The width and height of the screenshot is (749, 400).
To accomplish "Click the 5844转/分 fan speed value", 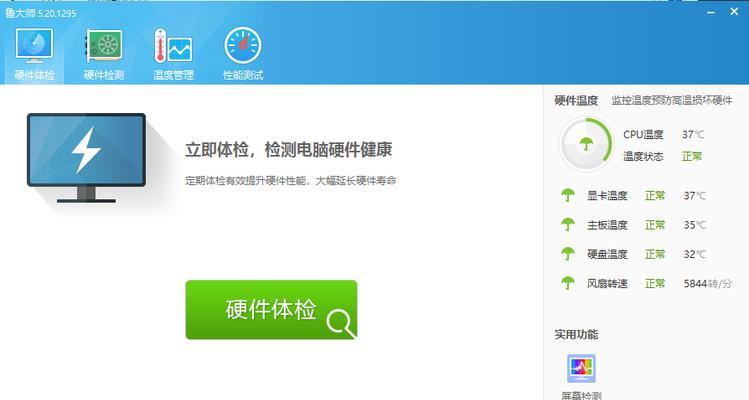I will (x=707, y=283).
